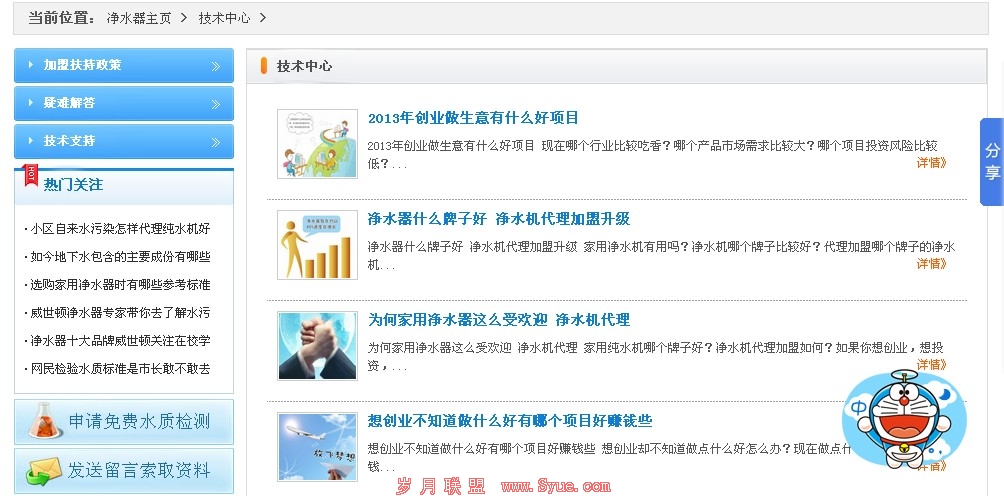Open article 2013年创业做生意有什么好项目
The width and height of the screenshot is (1004, 496).
click(473, 118)
